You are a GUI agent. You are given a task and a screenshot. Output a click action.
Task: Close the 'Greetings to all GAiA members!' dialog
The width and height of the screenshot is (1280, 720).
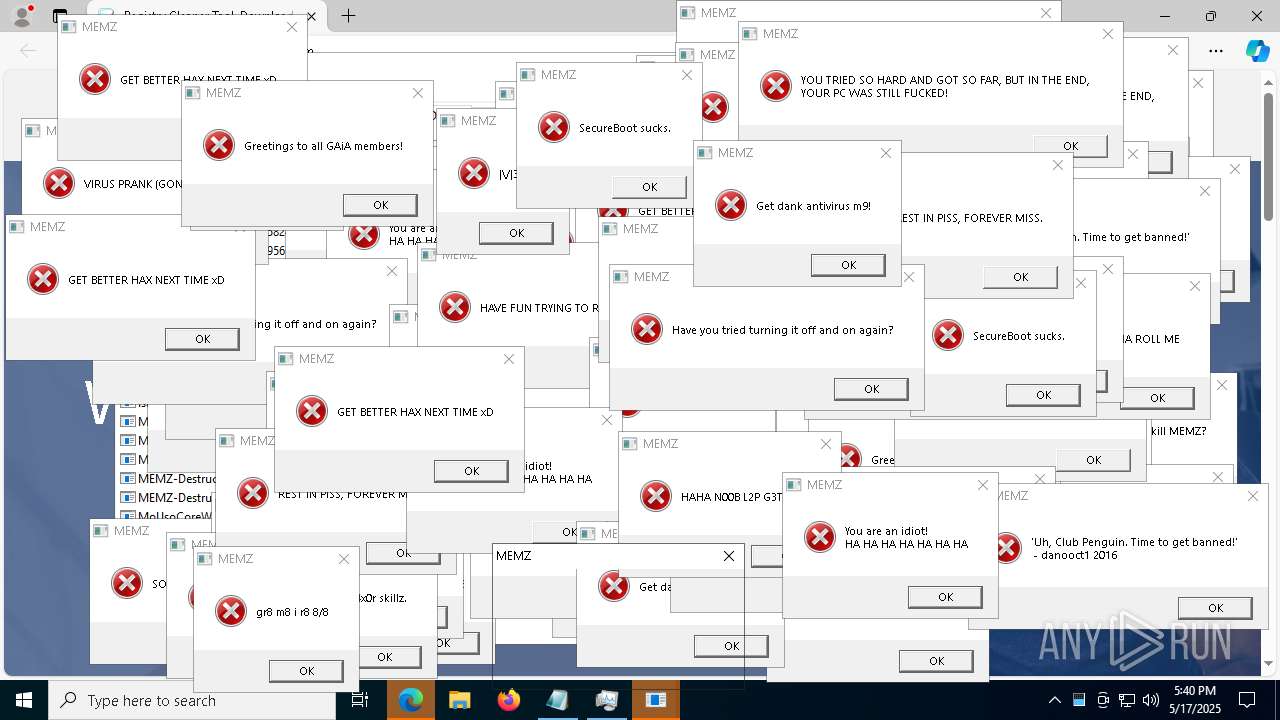click(x=418, y=93)
